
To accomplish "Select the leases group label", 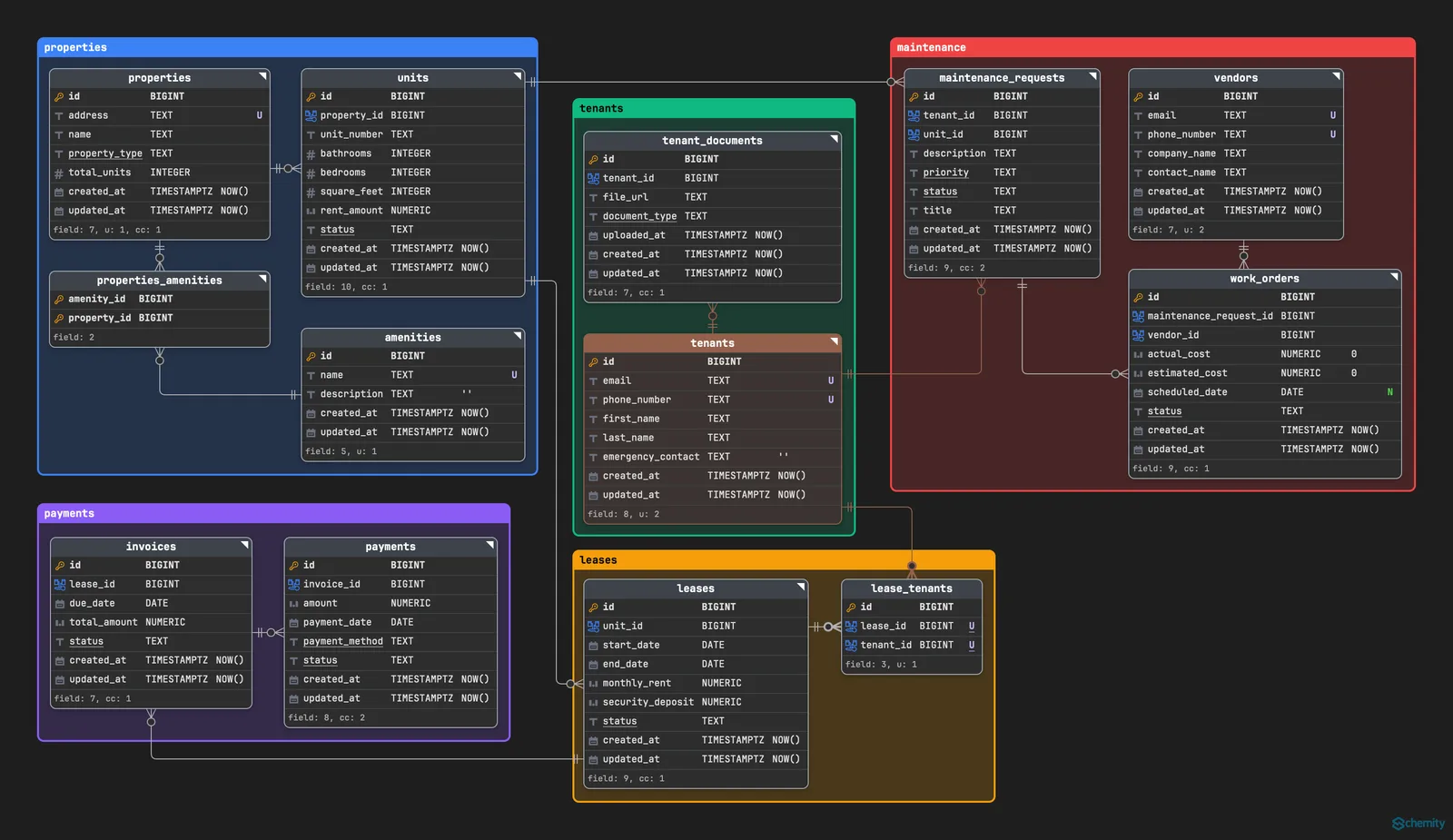I will [598, 559].
